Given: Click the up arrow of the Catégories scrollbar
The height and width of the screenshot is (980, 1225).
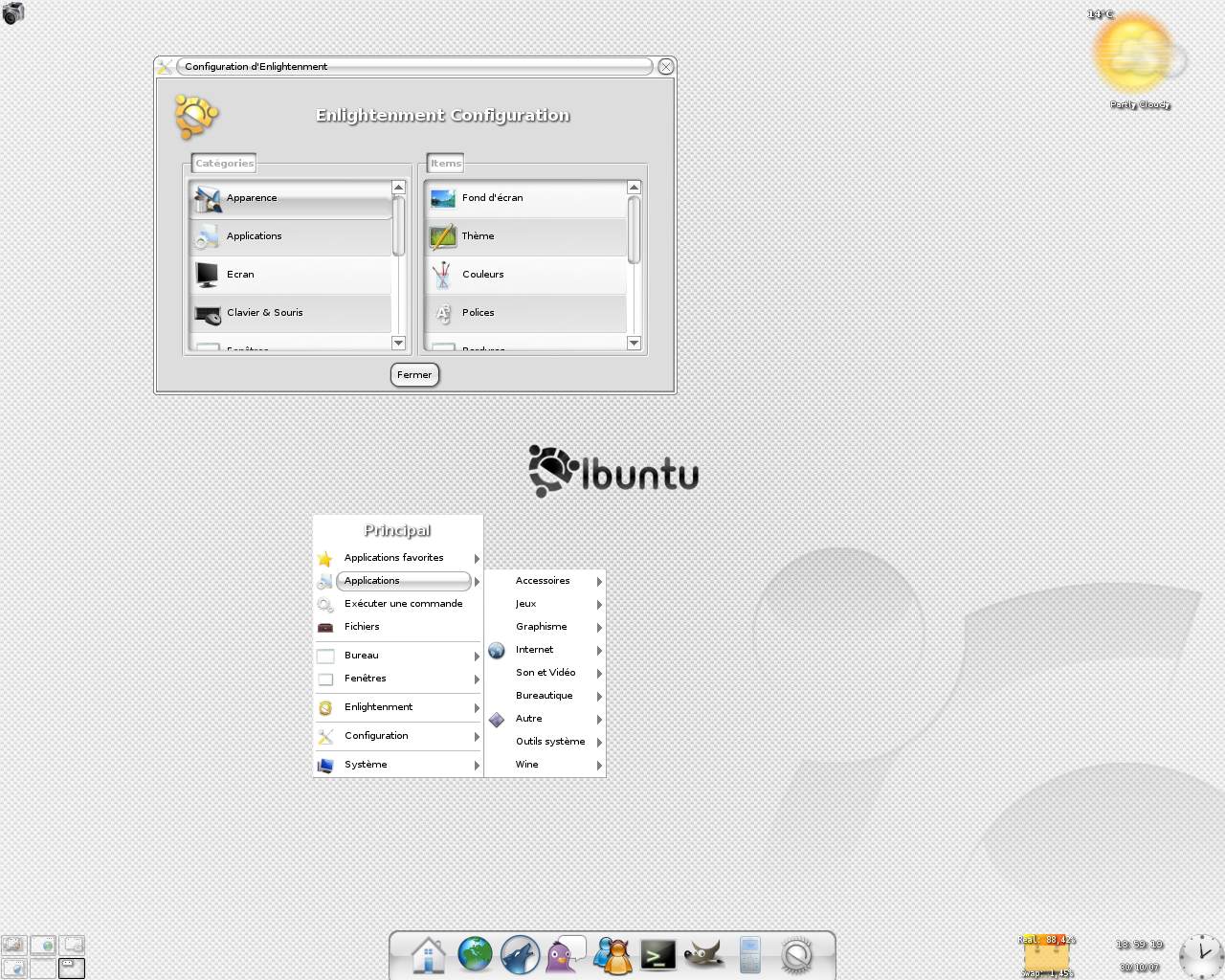Looking at the screenshot, I should click(x=398, y=188).
